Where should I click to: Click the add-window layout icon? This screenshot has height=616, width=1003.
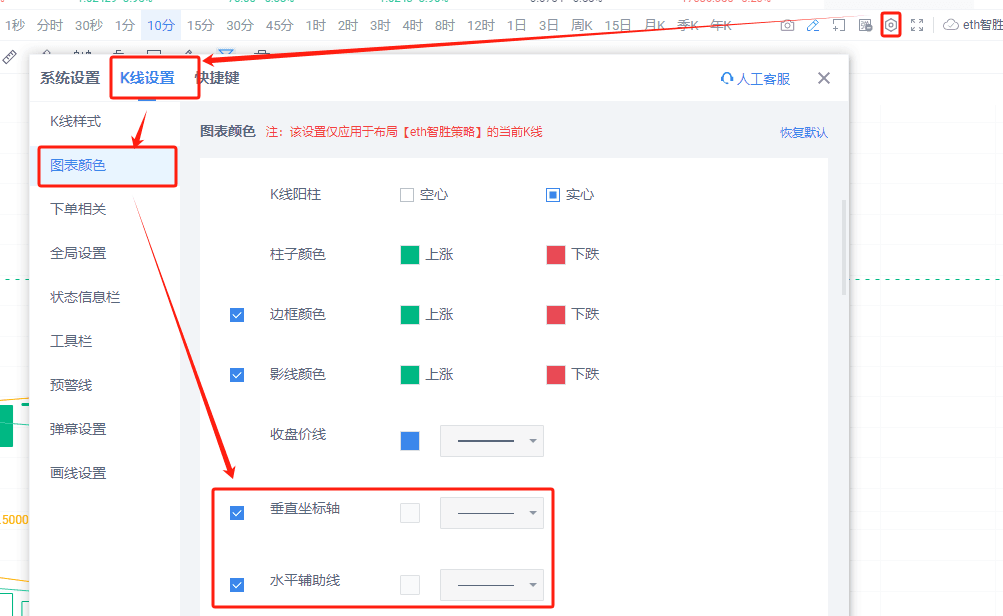click(839, 26)
